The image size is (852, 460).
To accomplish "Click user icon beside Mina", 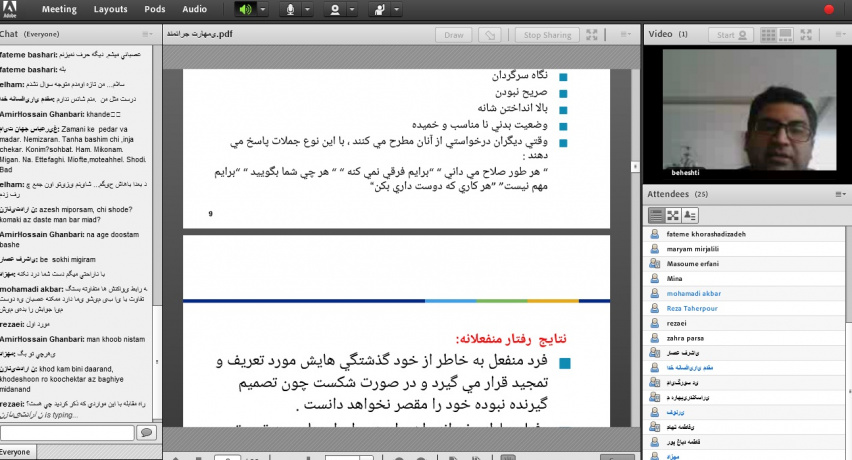I will pos(655,279).
